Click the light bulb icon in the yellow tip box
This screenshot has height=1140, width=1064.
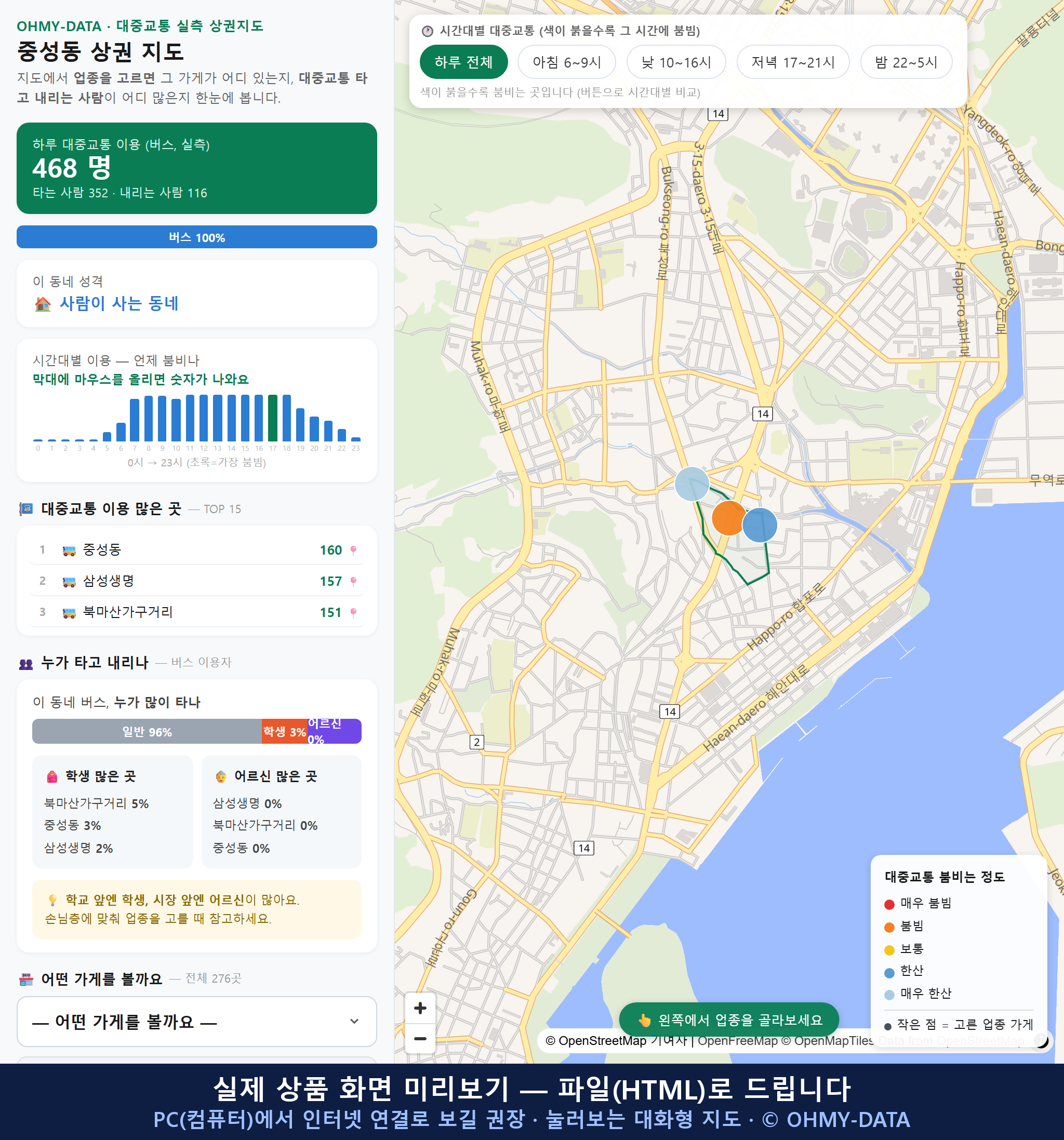pyautogui.click(x=52, y=900)
